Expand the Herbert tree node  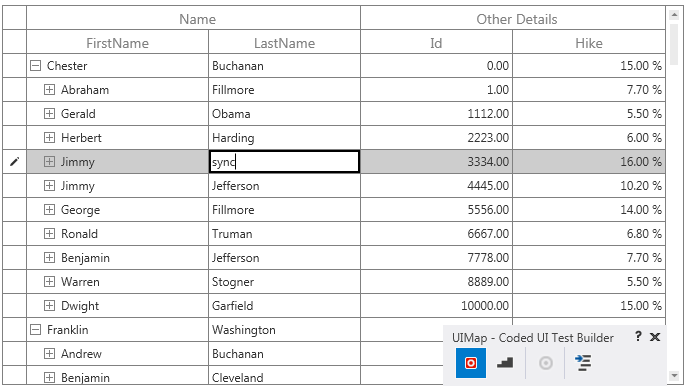(50, 138)
